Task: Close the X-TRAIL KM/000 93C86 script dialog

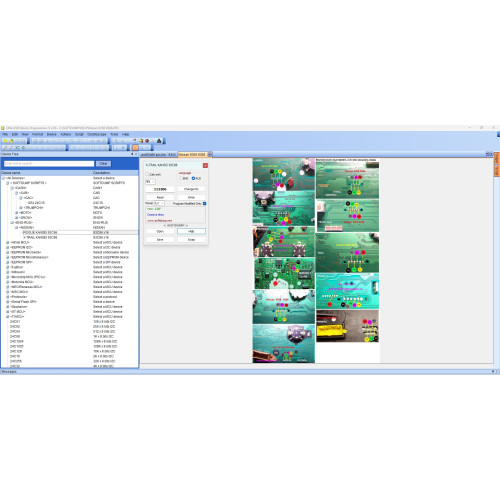Action: point(205,165)
